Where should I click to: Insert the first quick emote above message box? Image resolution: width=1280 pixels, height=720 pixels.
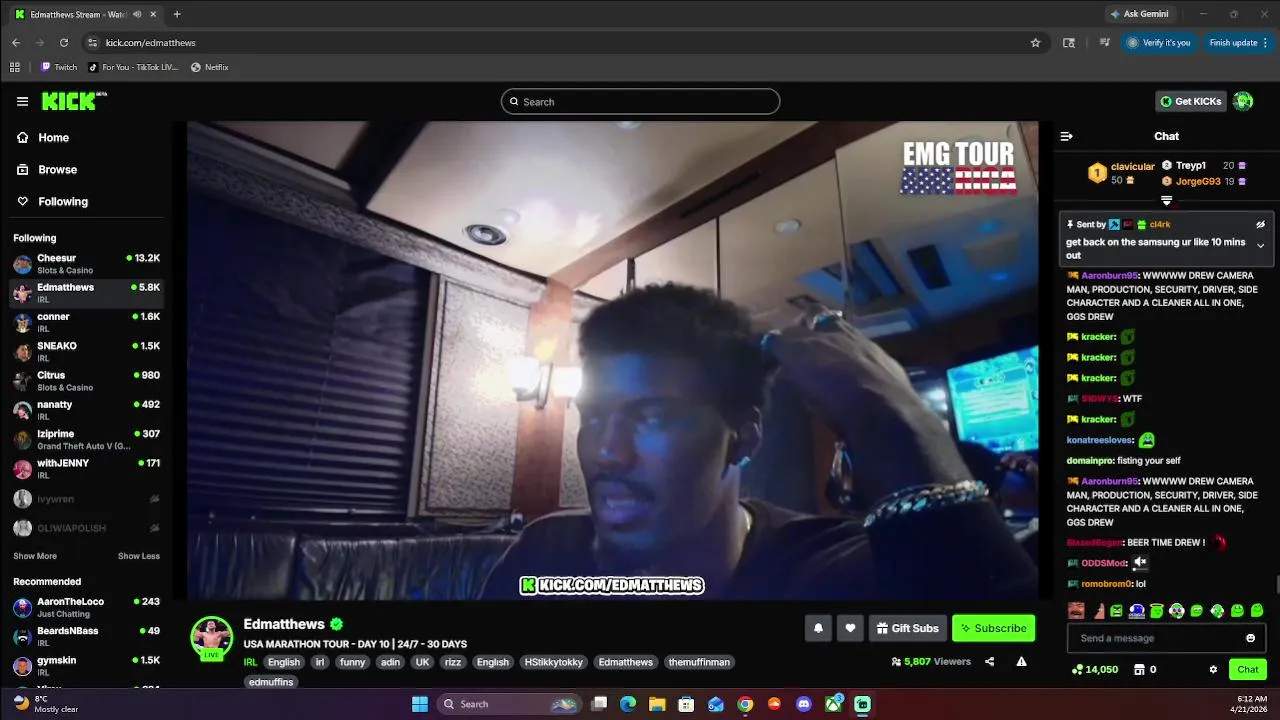pyautogui.click(x=1075, y=610)
